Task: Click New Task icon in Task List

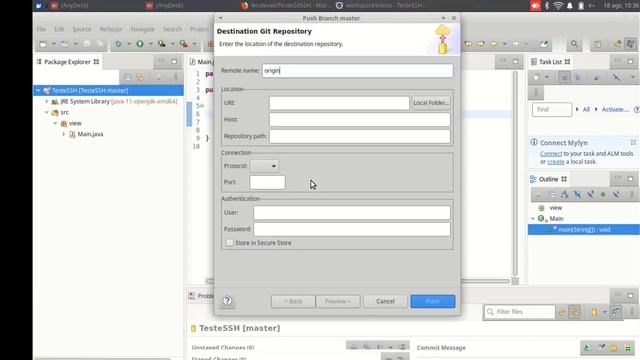Action: point(537,77)
